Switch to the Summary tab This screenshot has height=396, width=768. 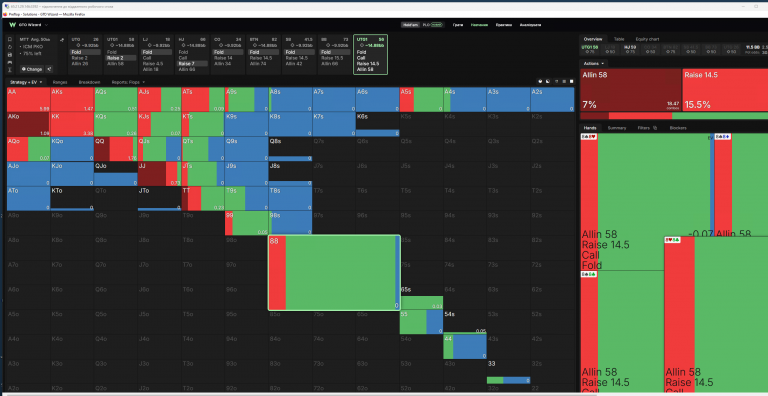tap(617, 128)
